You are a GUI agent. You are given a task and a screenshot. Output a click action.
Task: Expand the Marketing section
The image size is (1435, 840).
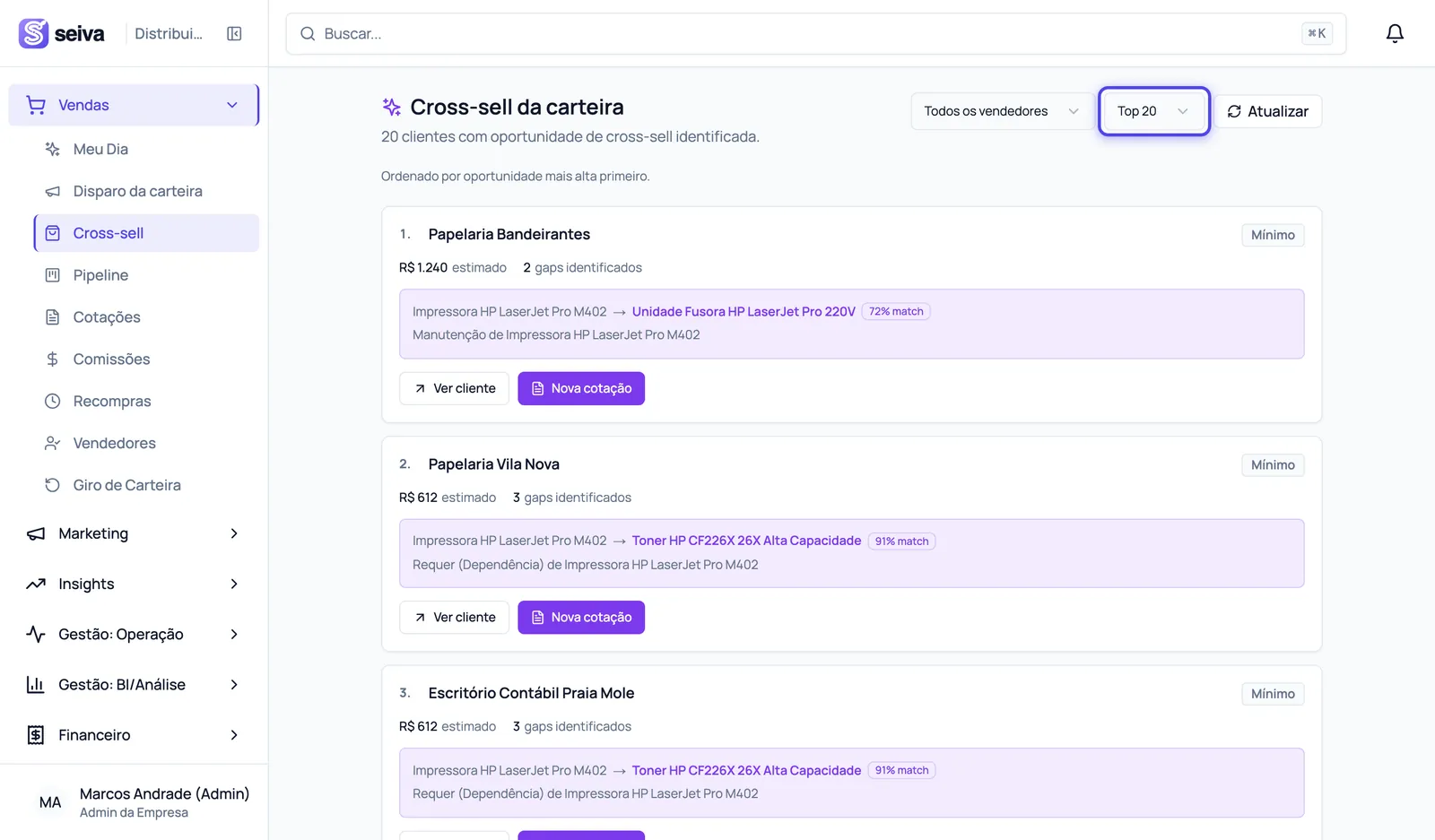[134, 533]
